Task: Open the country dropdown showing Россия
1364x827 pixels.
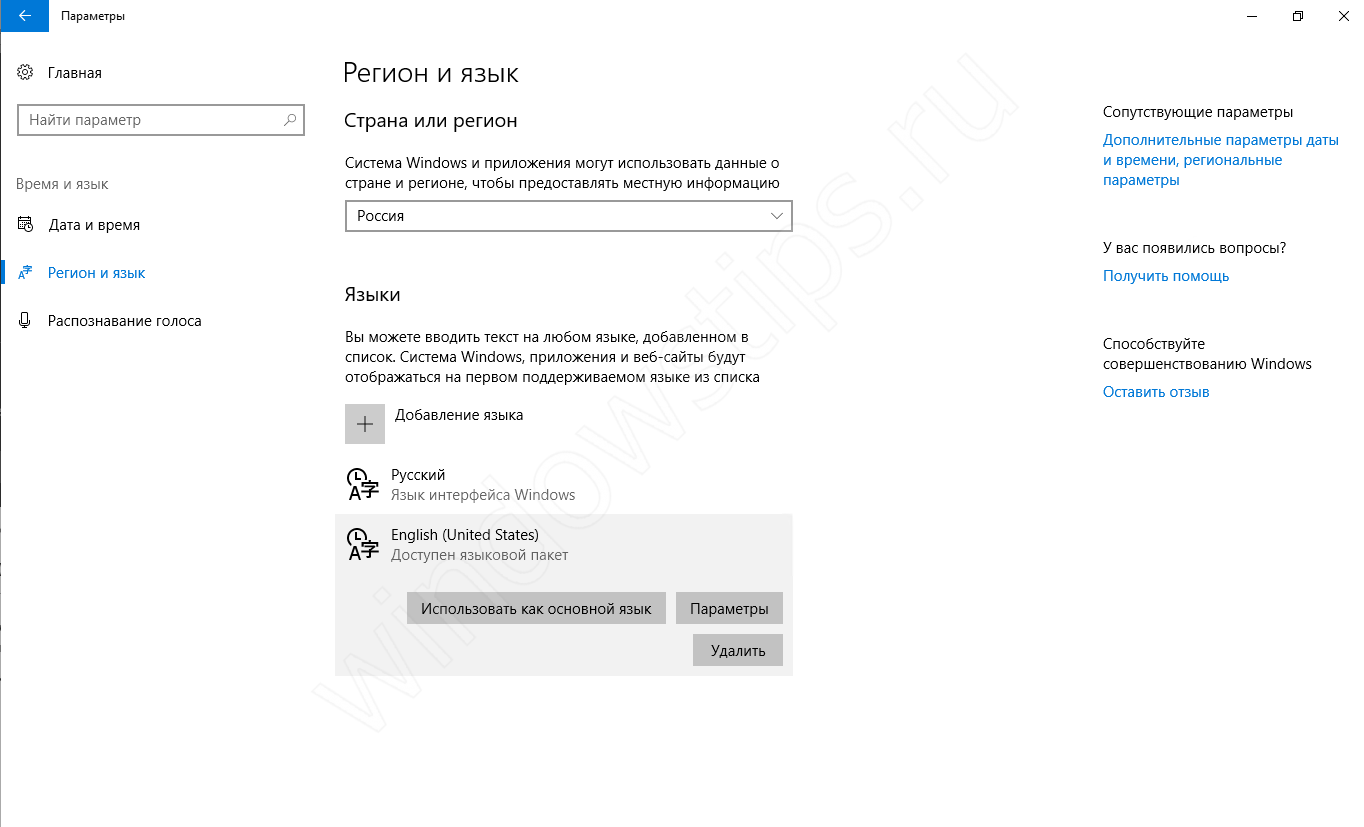Action: click(568, 216)
